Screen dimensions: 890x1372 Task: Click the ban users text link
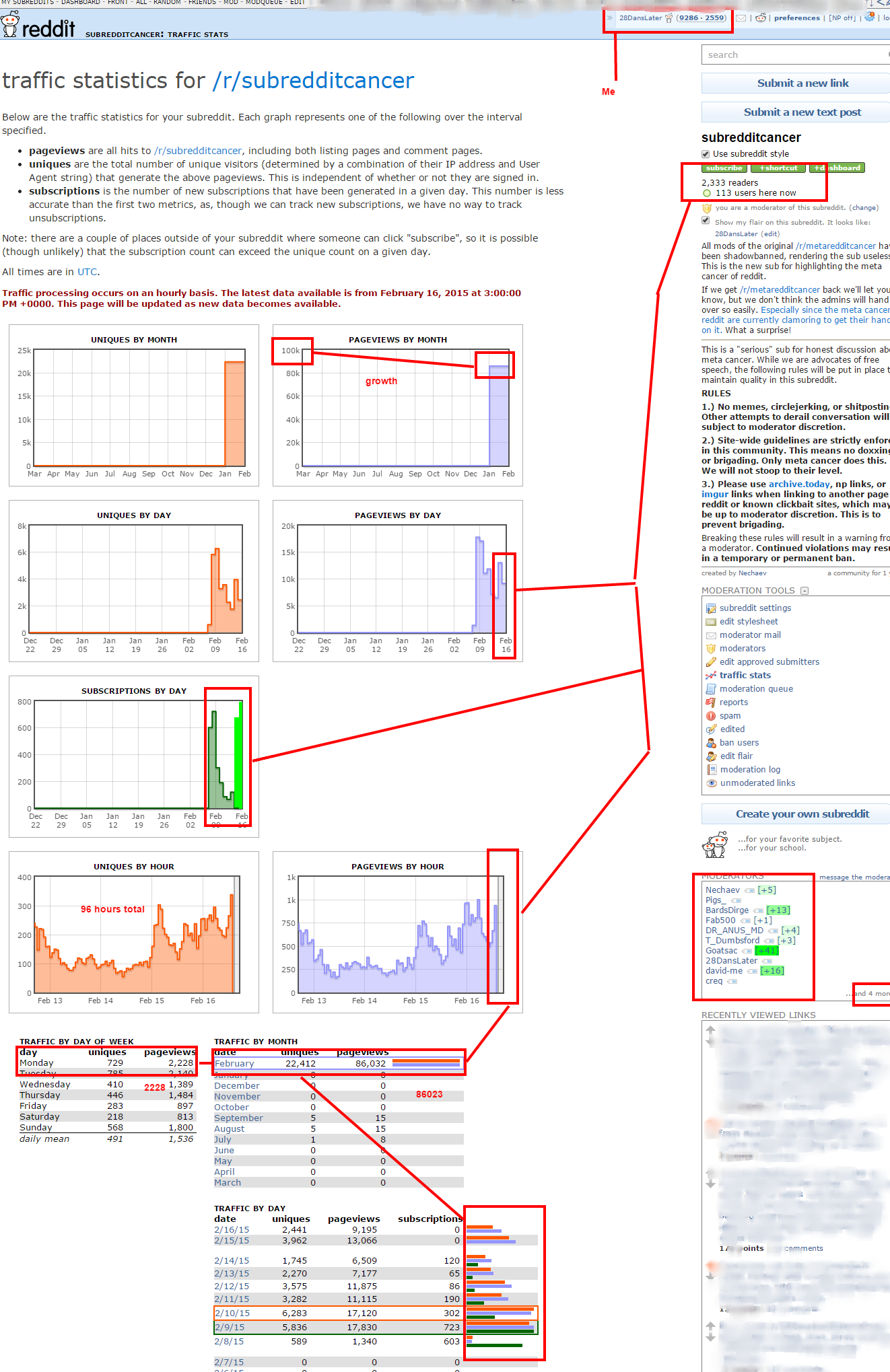click(x=739, y=743)
